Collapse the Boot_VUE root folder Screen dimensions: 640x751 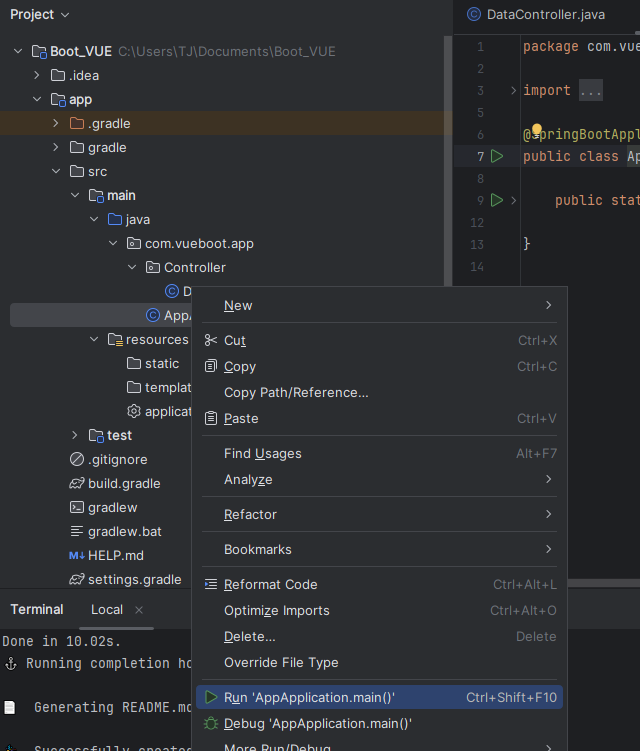(18, 51)
